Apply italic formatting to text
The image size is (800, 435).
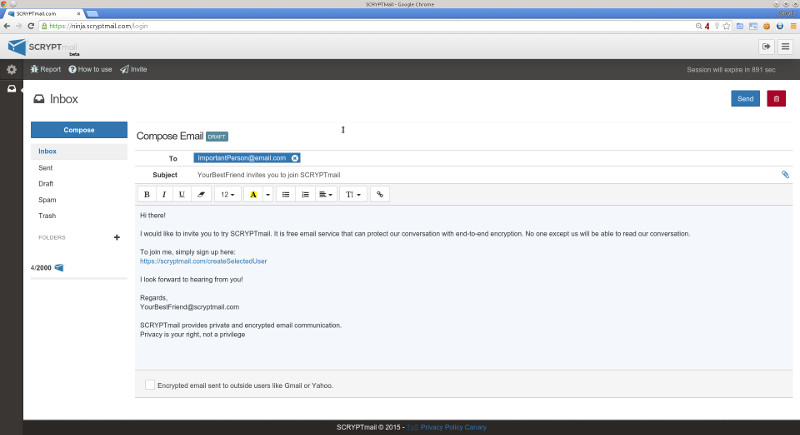164,194
